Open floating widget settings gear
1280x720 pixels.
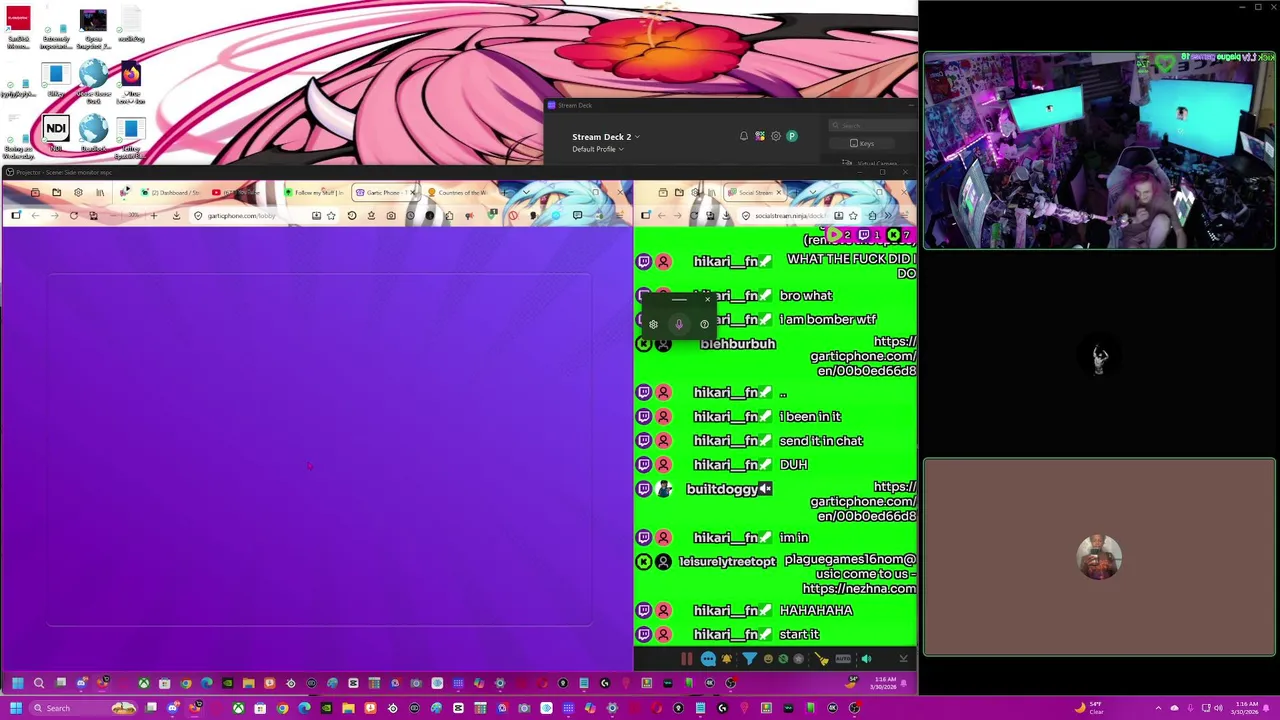coord(653,324)
